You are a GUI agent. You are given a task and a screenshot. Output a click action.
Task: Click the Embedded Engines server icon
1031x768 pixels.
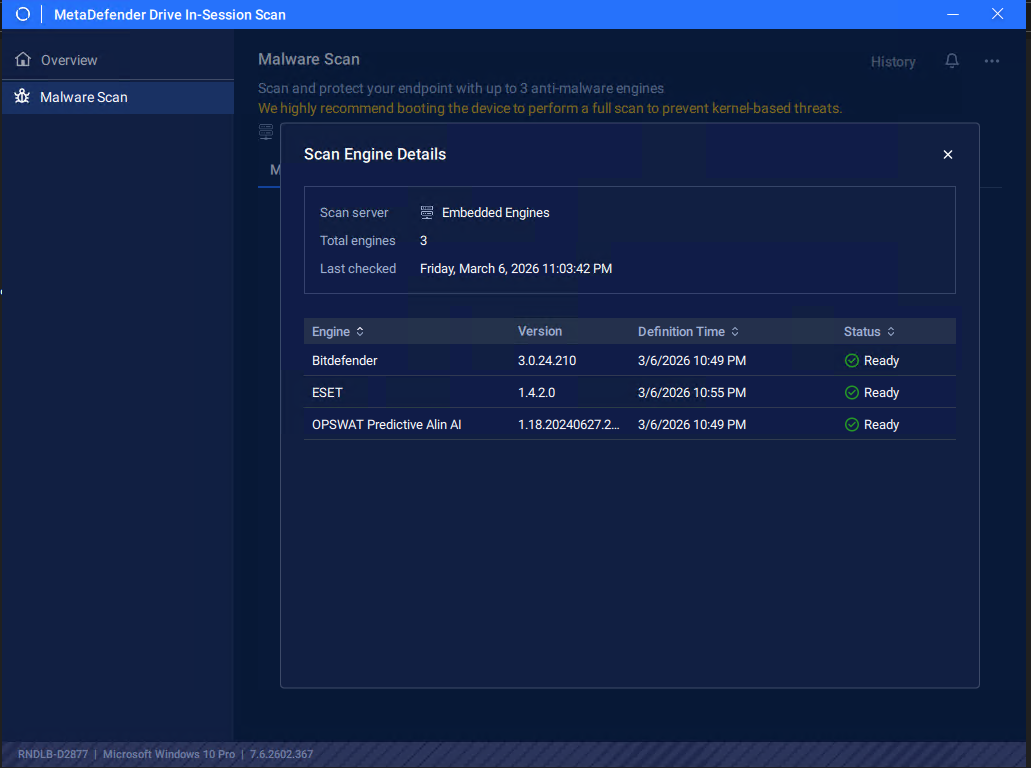point(427,212)
